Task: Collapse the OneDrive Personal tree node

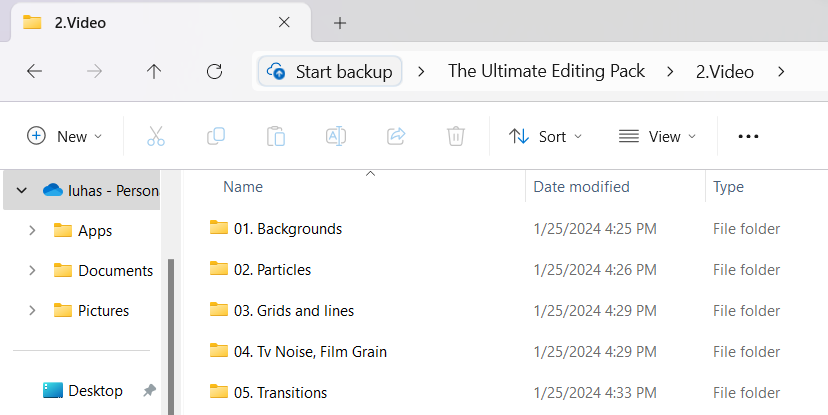Action: [x=21, y=190]
